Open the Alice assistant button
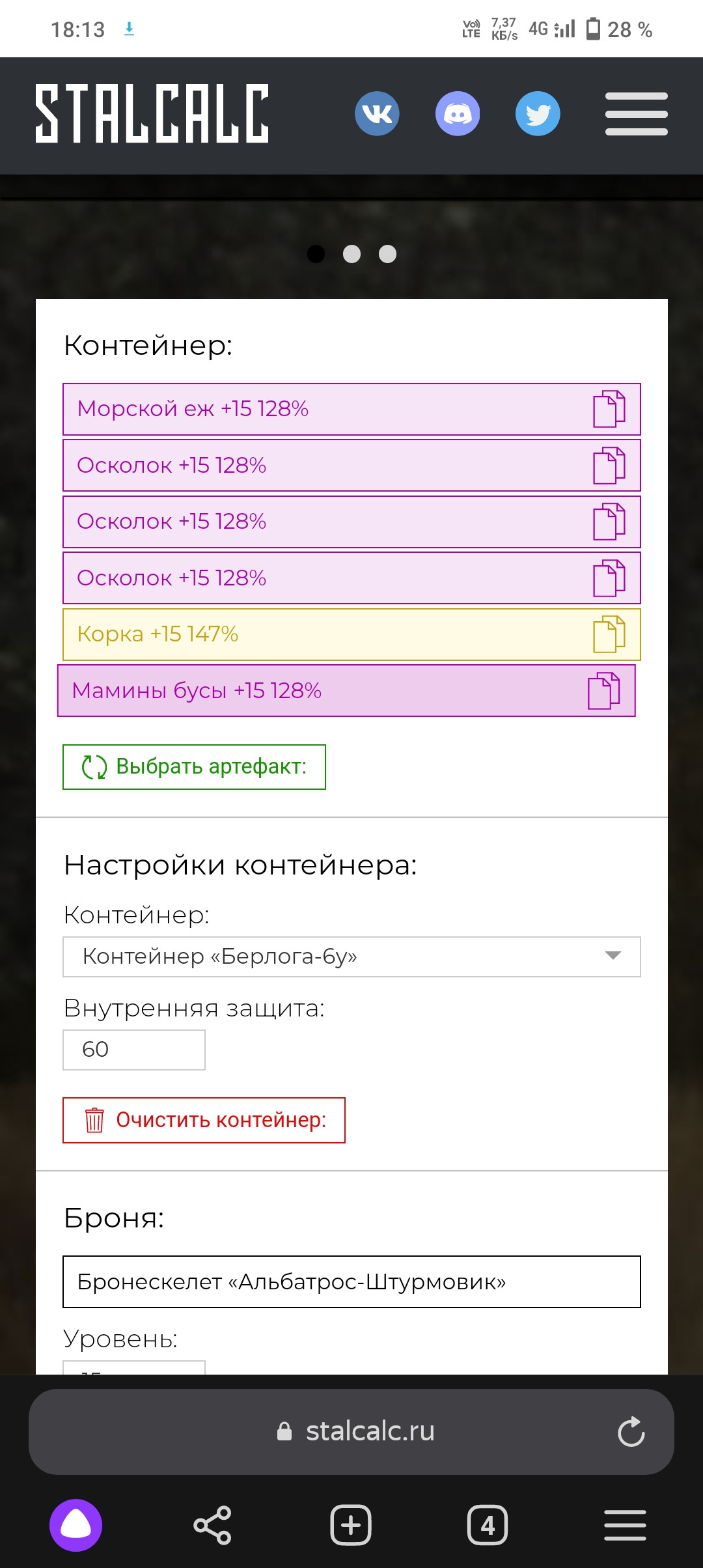 point(76,1525)
